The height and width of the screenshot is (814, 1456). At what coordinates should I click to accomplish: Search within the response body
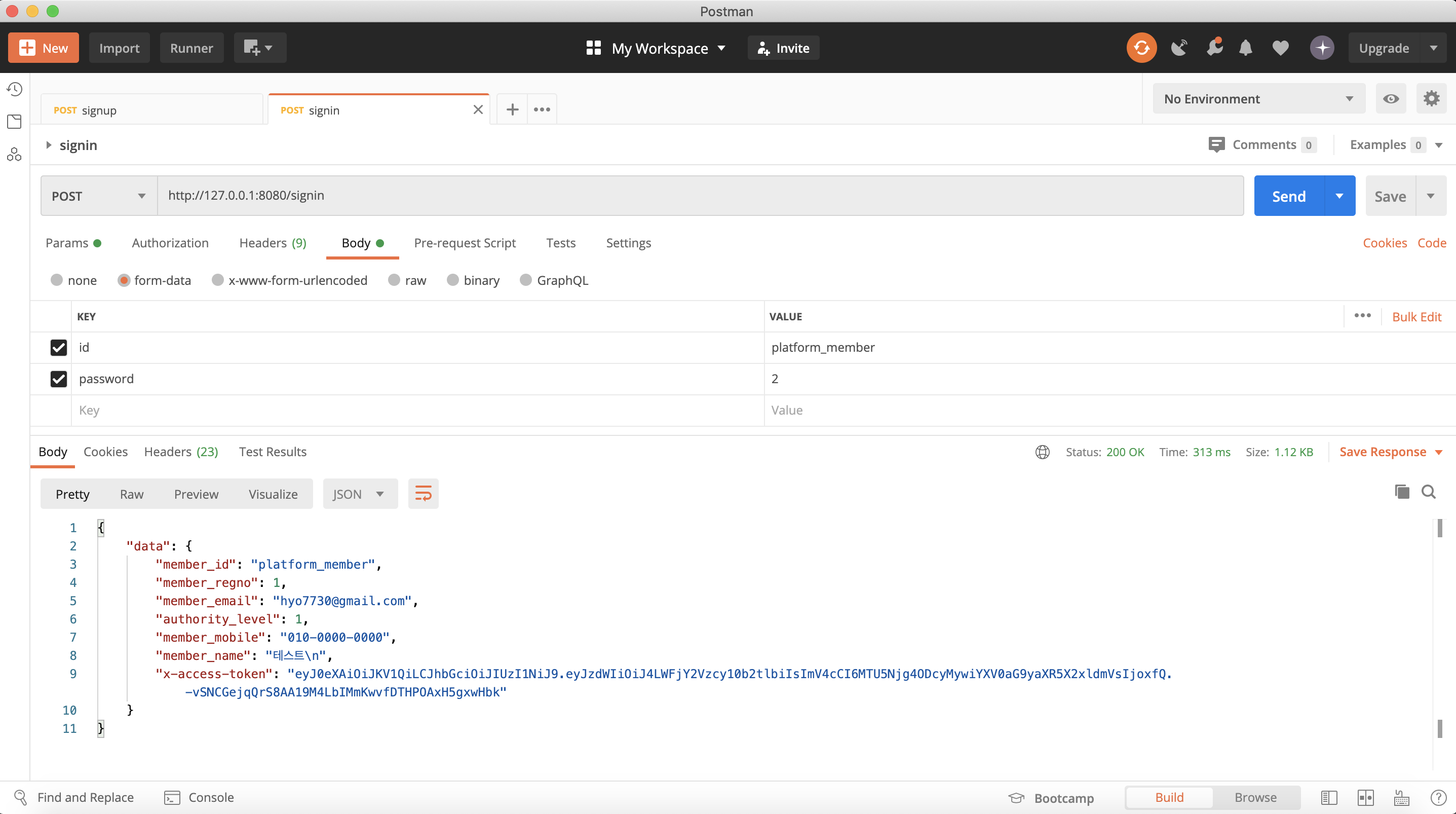[1428, 492]
